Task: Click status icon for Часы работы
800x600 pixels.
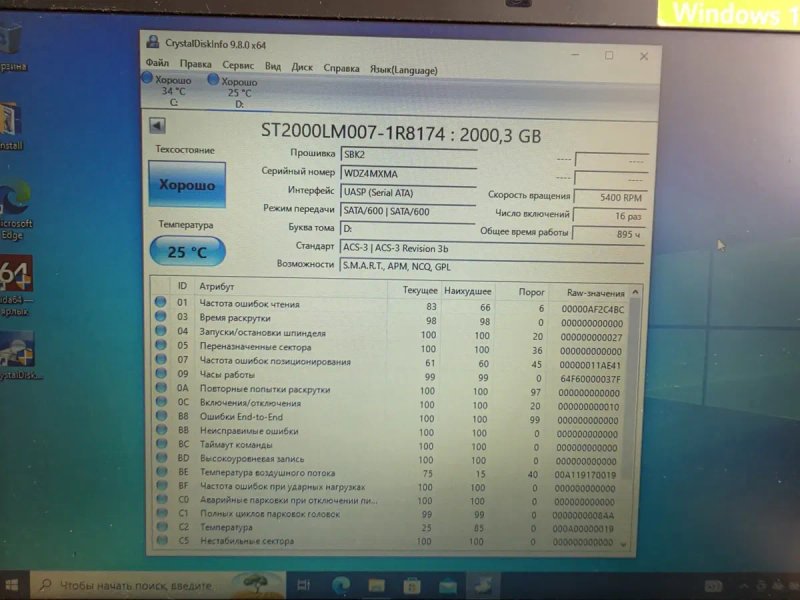Action: (x=161, y=373)
